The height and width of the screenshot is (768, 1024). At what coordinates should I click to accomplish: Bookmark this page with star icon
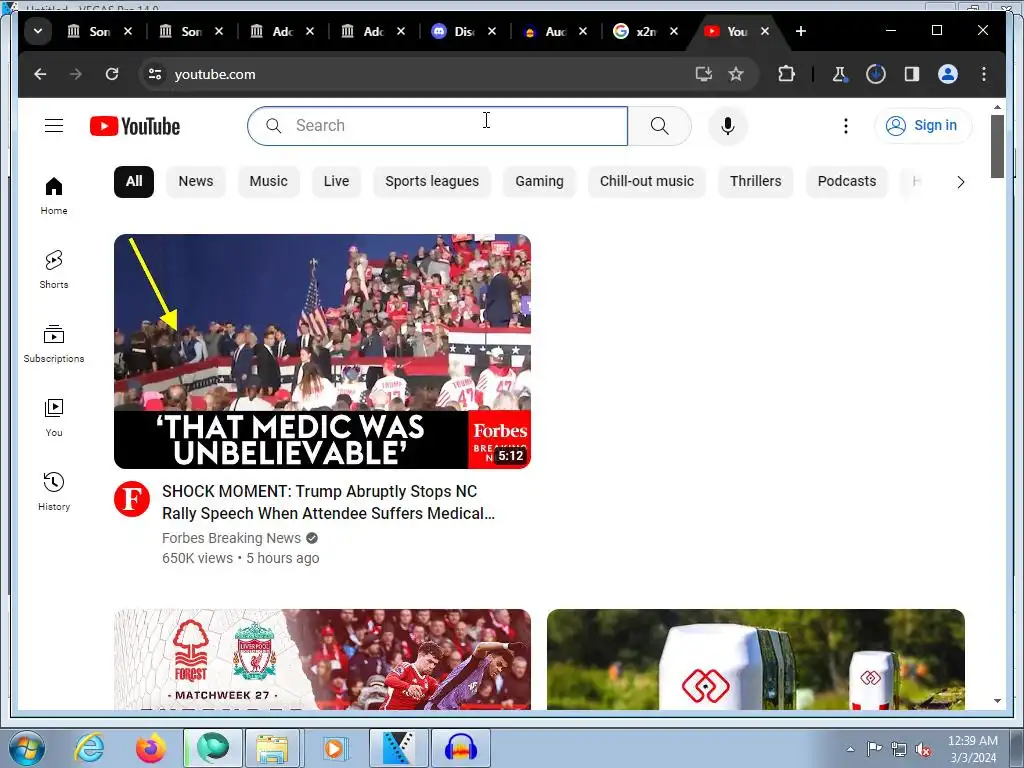click(736, 74)
